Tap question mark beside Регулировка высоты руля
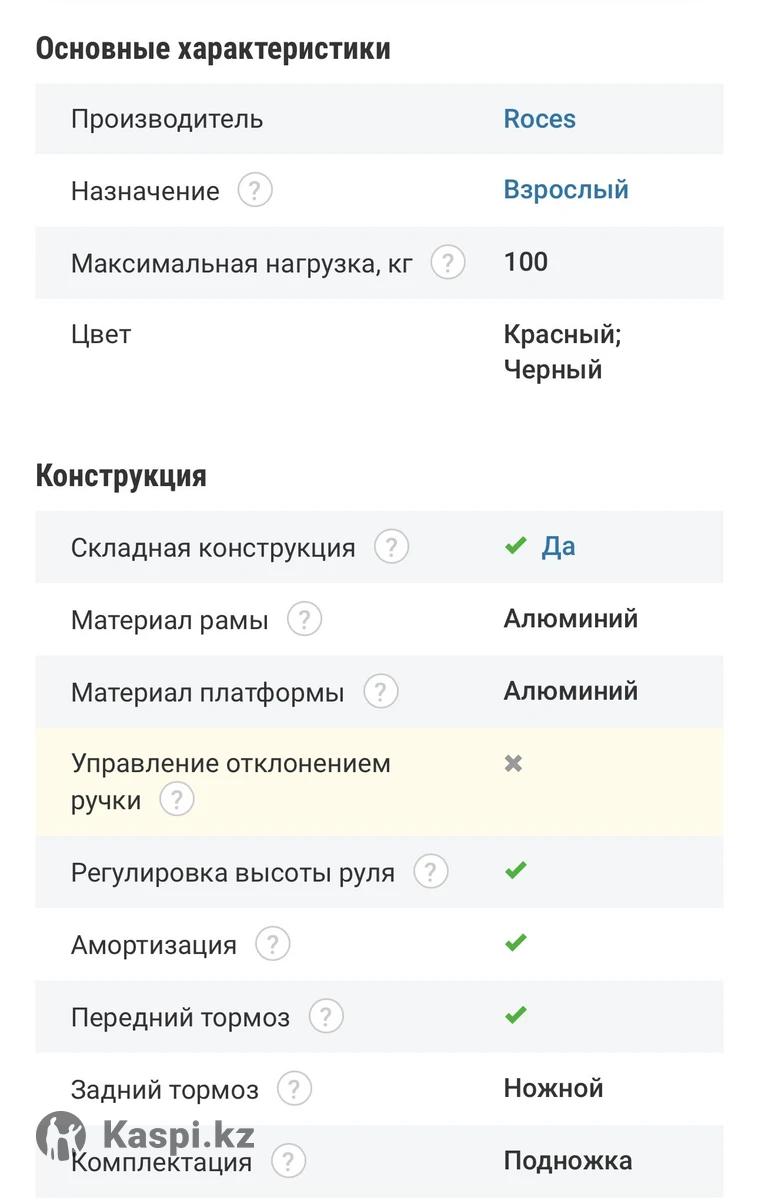The width and height of the screenshot is (758, 1200). [431, 871]
